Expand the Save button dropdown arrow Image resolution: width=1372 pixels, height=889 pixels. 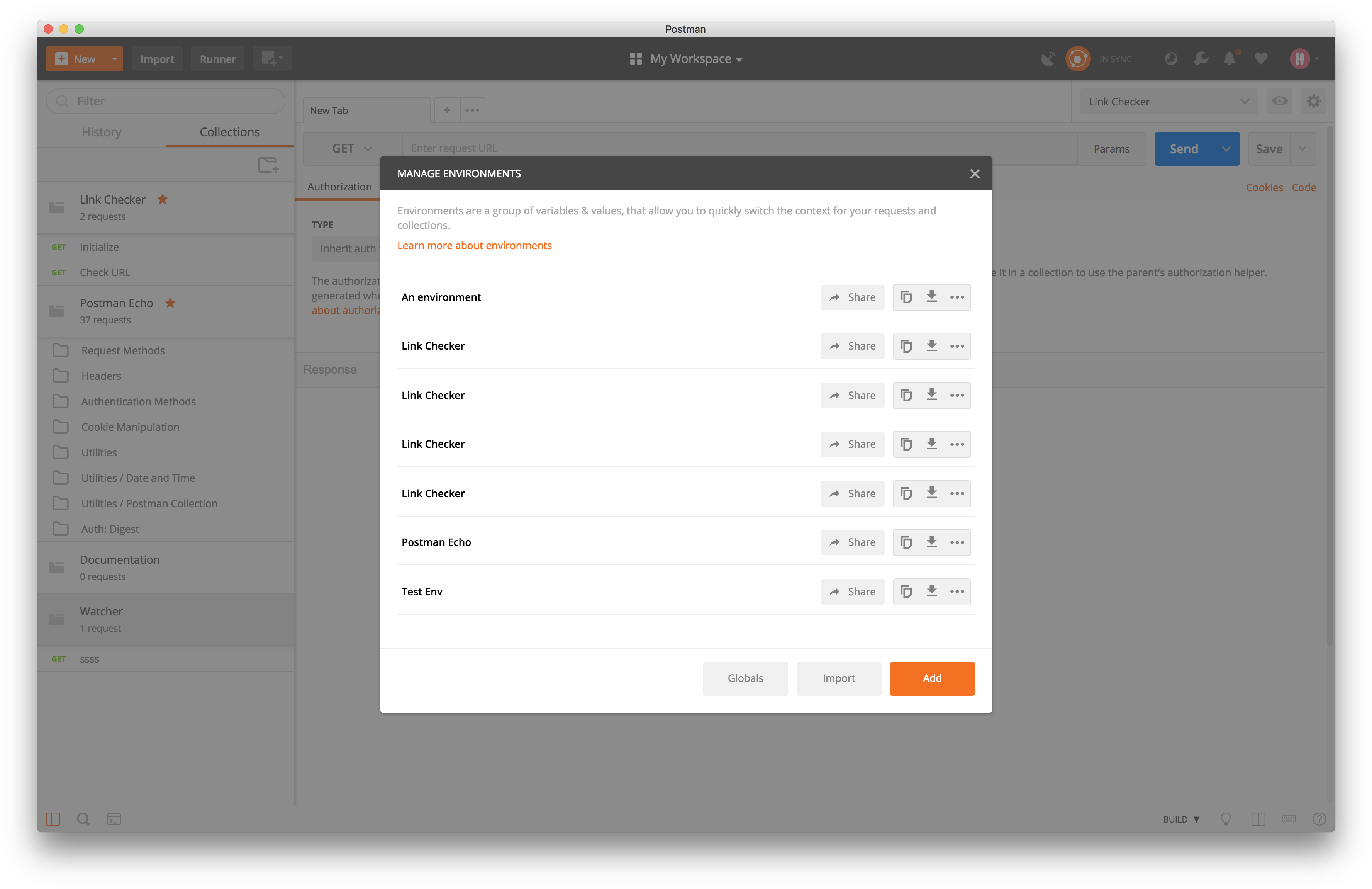pyautogui.click(x=1303, y=149)
